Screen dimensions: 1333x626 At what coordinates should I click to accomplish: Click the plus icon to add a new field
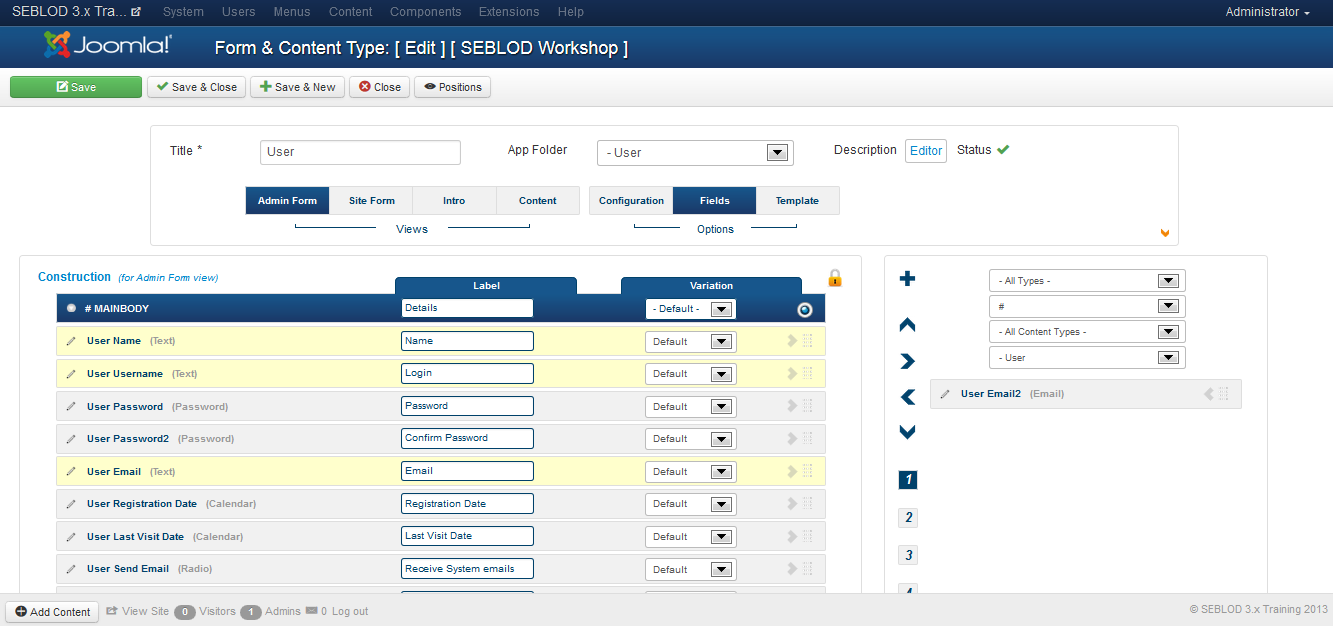click(x=907, y=279)
